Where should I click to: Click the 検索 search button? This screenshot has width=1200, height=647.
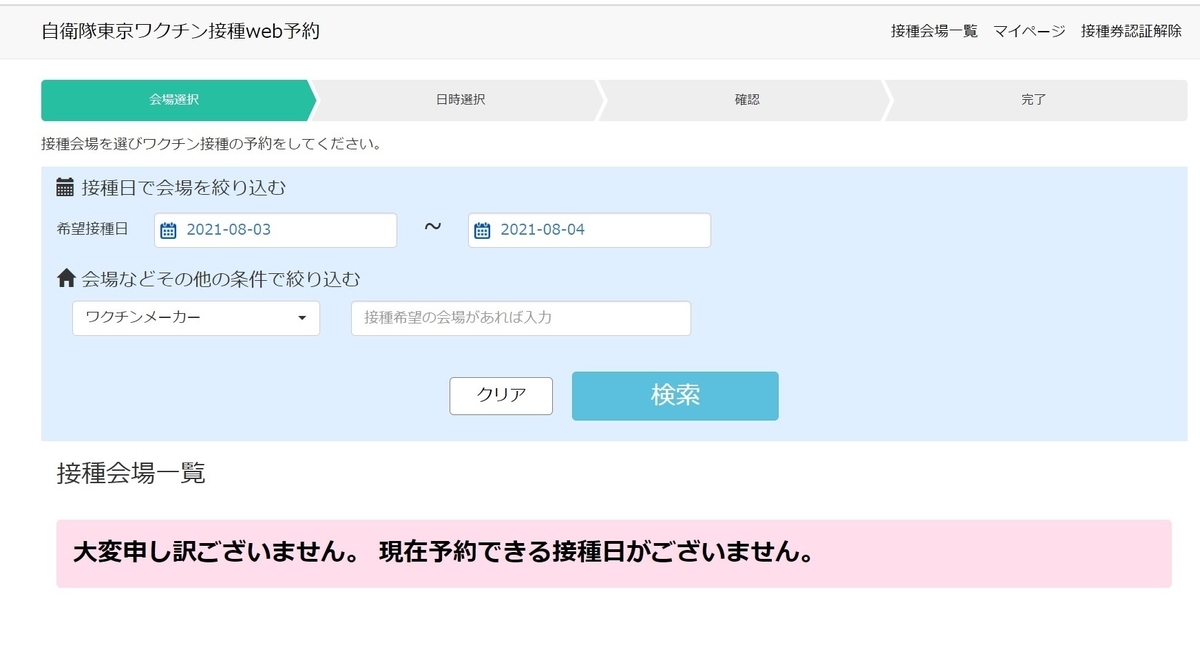[x=674, y=396]
